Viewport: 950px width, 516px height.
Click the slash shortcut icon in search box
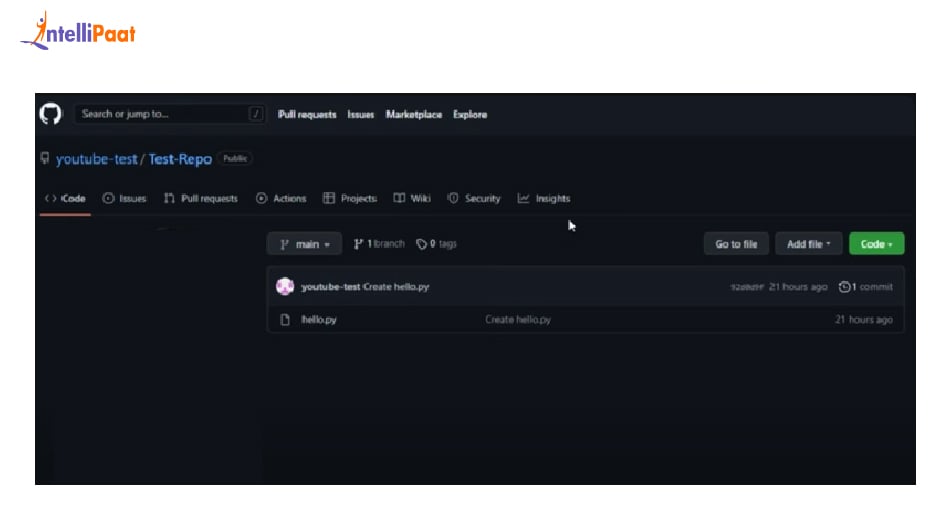256,114
